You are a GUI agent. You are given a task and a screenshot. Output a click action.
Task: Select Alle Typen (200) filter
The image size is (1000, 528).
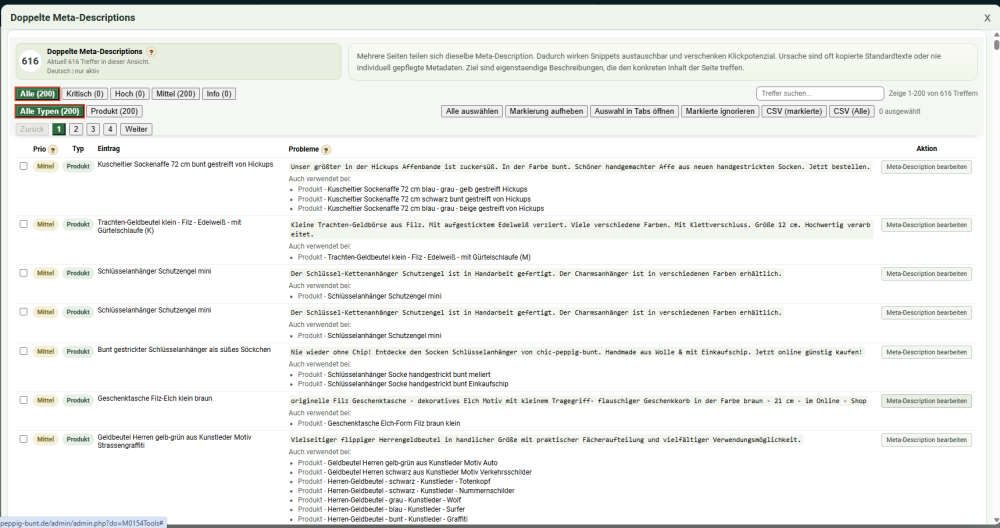(x=50, y=111)
